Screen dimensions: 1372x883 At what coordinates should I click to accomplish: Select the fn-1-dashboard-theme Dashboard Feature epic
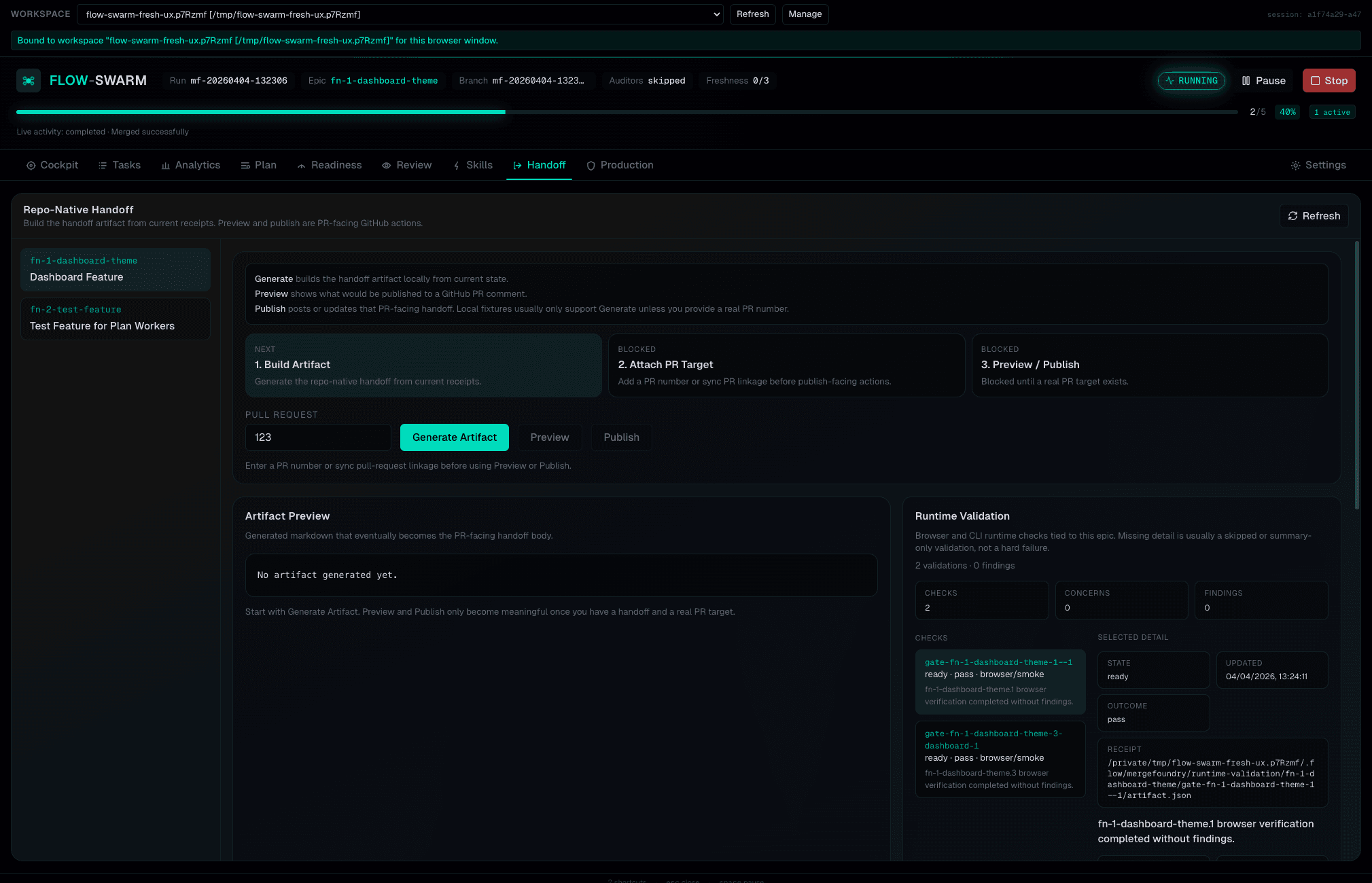click(115, 270)
